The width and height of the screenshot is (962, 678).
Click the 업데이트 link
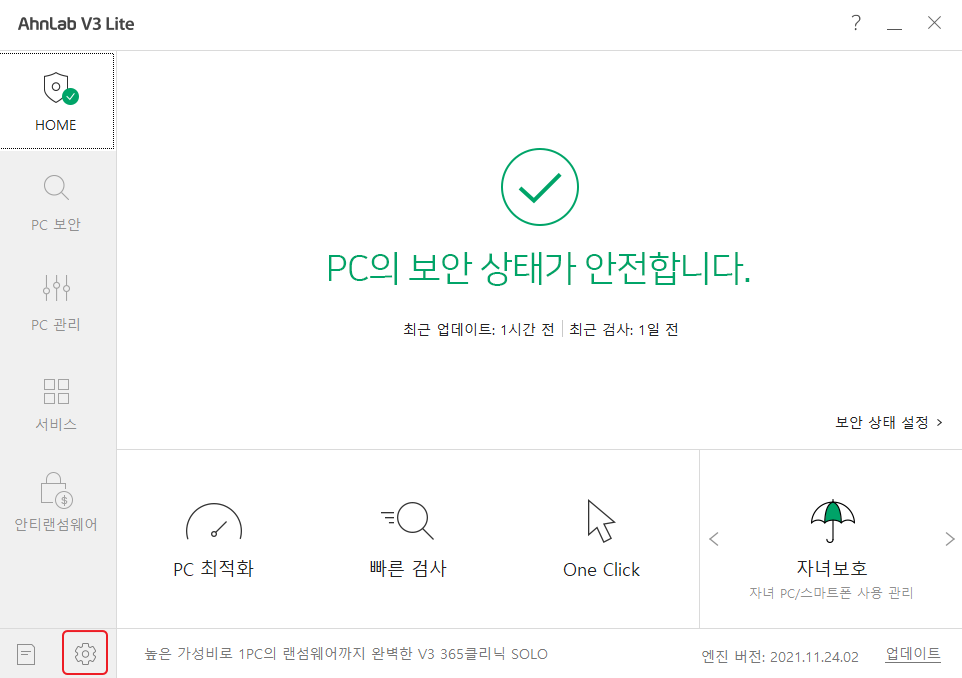[x=913, y=654]
